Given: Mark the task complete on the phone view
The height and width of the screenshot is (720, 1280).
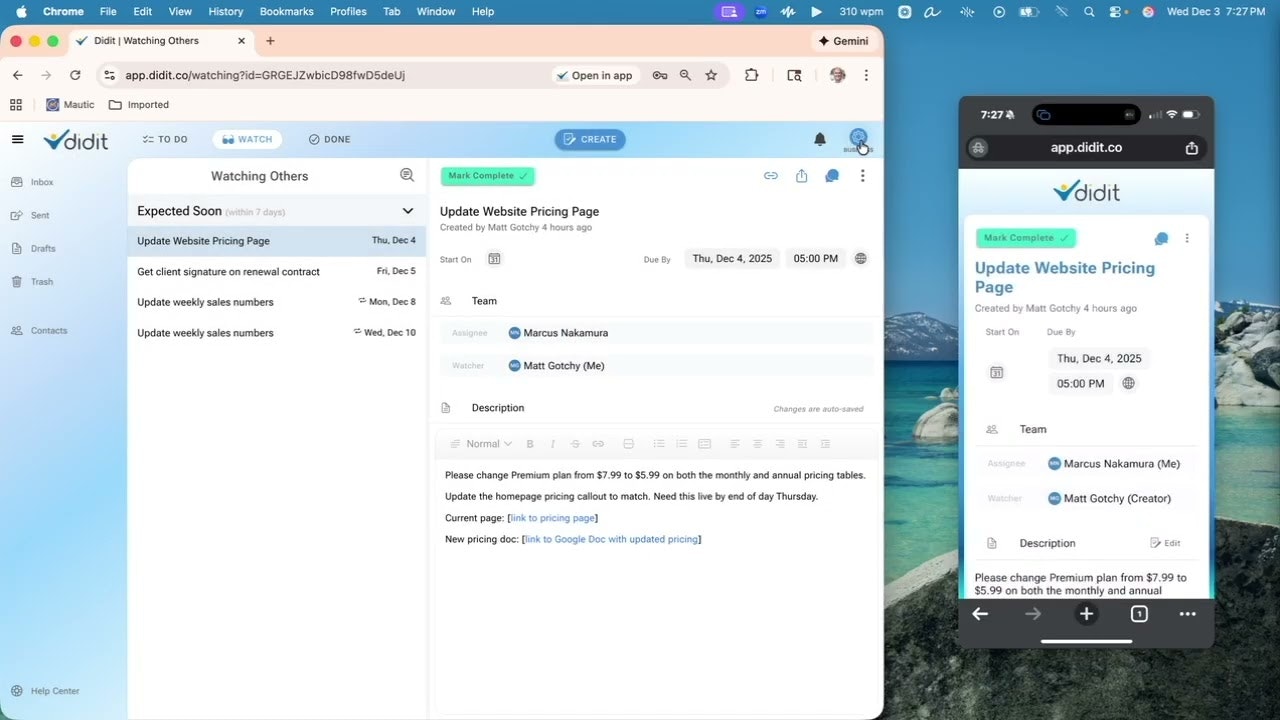Looking at the screenshot, I should pyautogui.click(x=1026, y=238).
